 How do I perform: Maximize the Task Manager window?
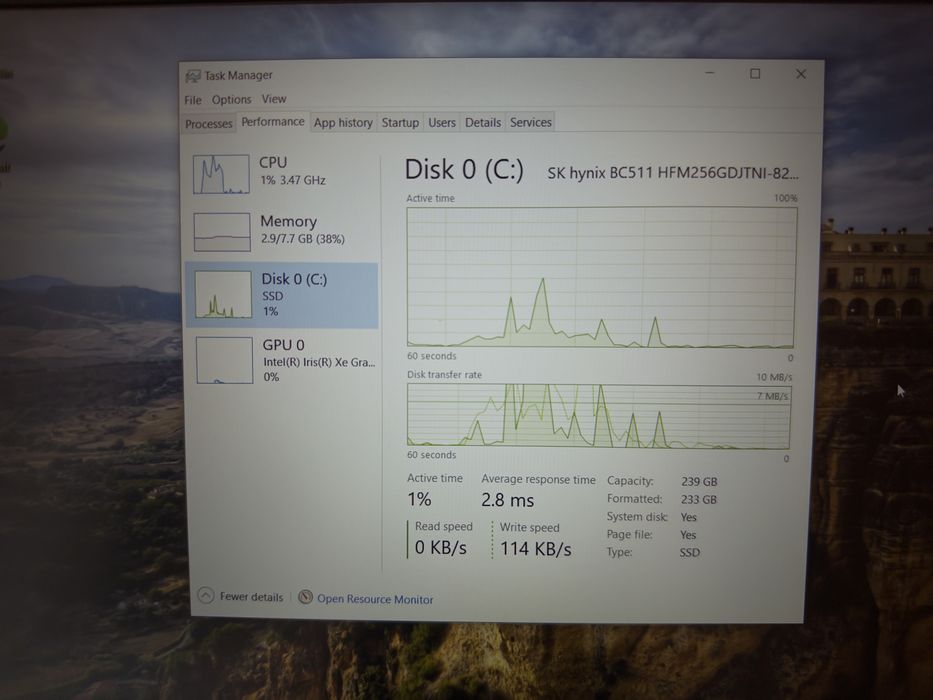[x=755, y=73]
